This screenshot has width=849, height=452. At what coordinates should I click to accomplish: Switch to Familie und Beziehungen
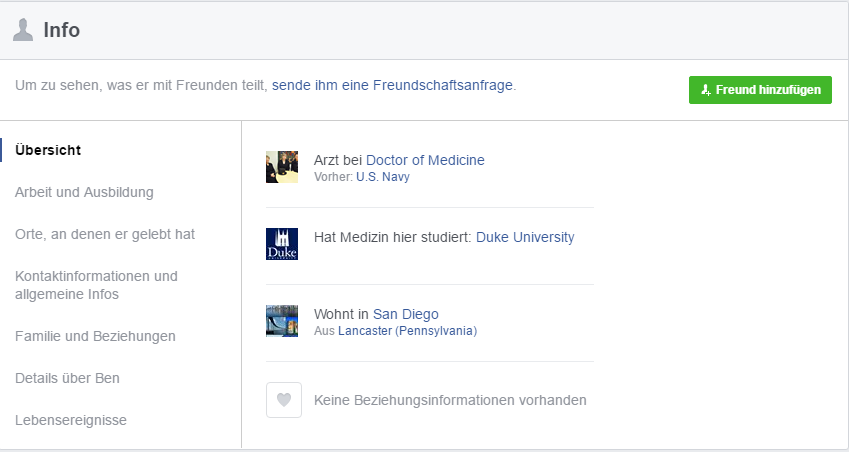(95, 336)
